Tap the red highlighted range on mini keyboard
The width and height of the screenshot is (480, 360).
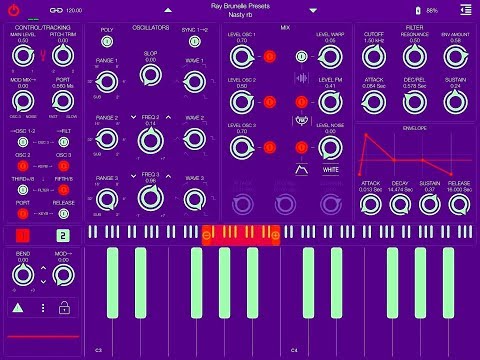click(241, 236)
